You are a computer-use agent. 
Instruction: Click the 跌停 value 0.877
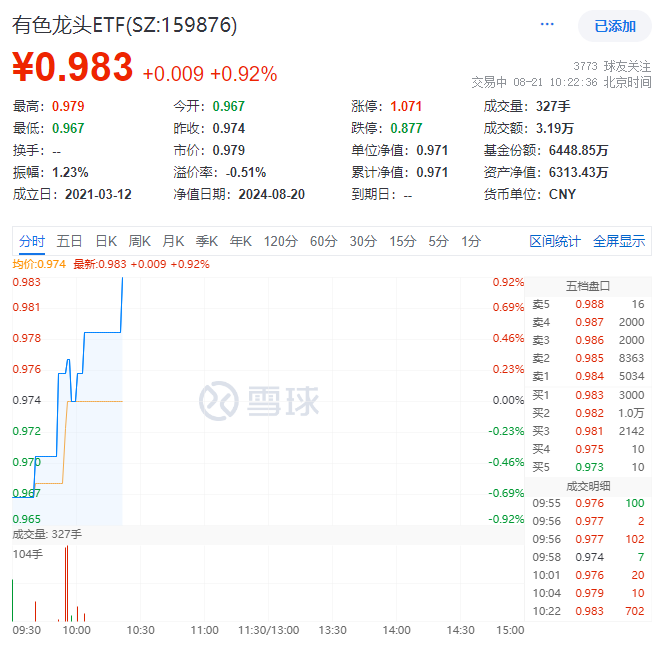tap(406, 128)
